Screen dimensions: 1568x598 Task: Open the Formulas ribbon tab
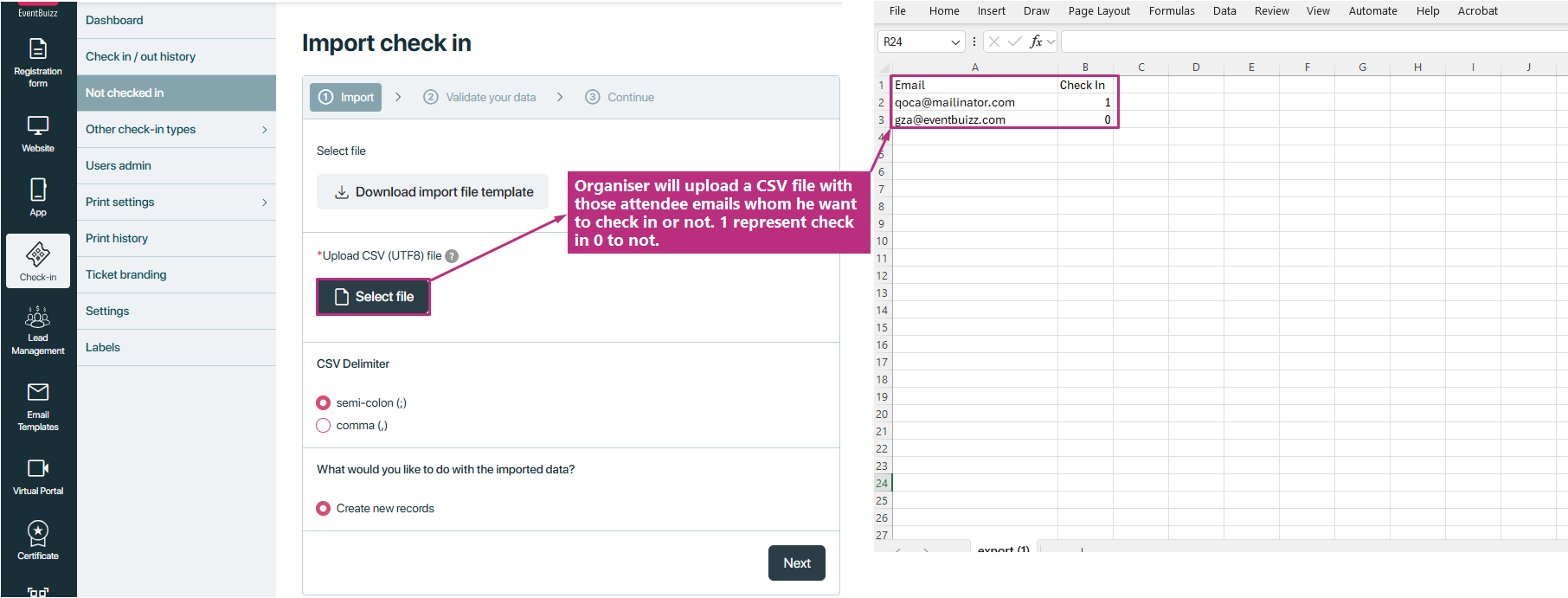coord(1171,11)
